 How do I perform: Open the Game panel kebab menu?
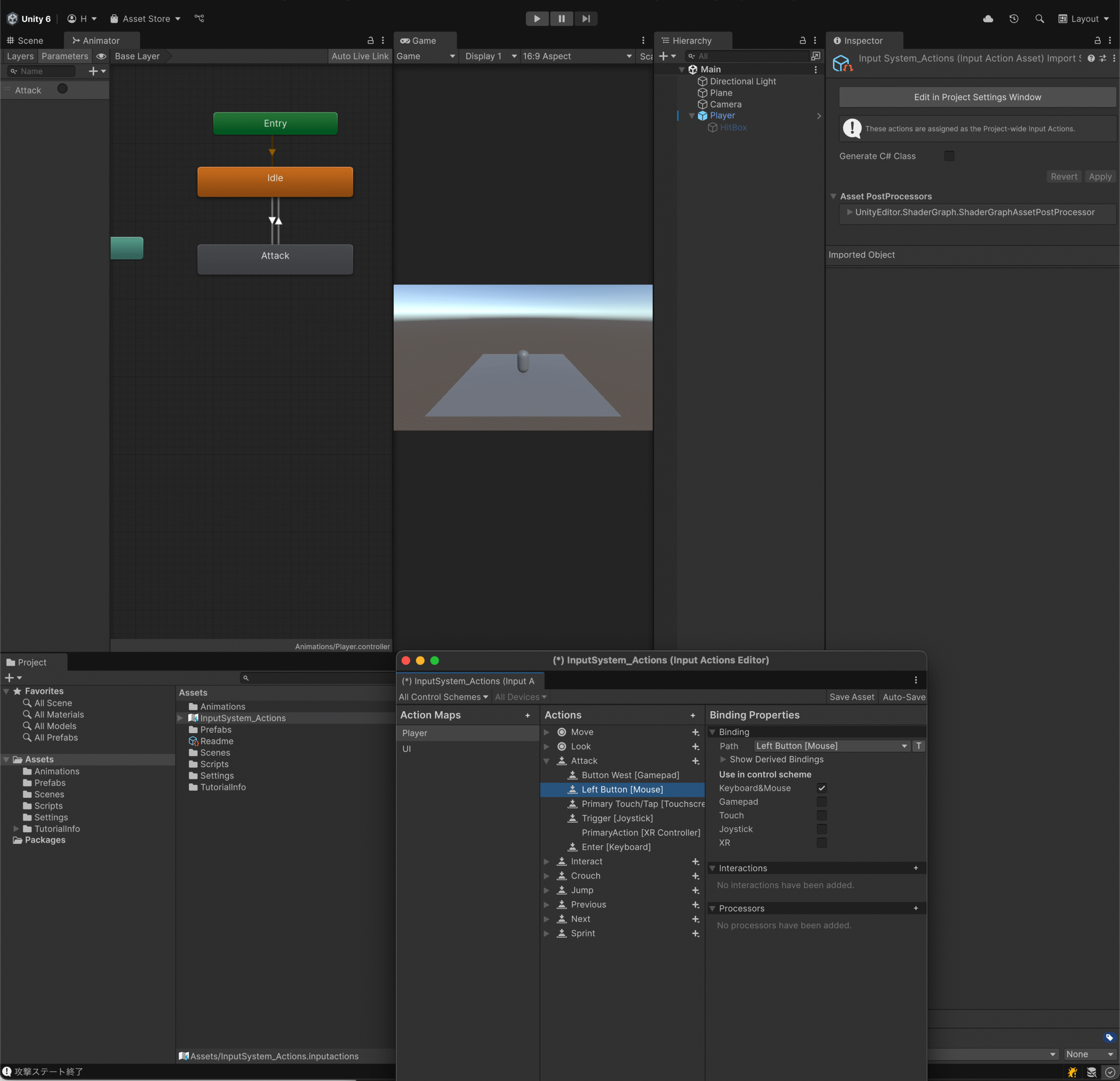(643, 41)
